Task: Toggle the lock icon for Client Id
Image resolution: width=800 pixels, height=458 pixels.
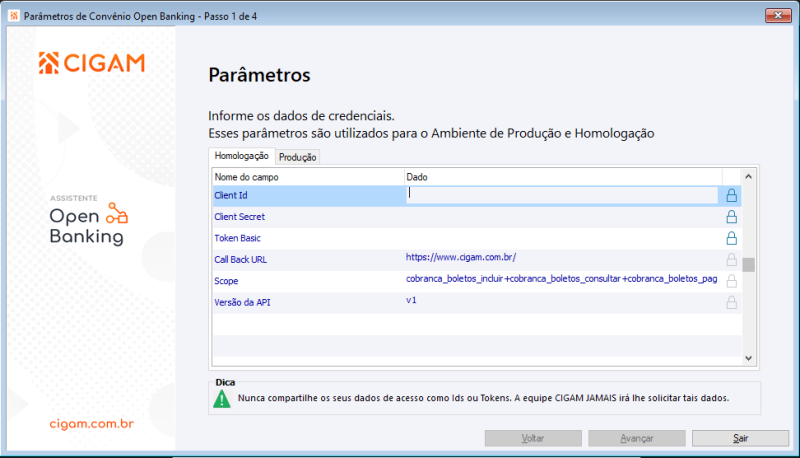Action: [731, 195]
